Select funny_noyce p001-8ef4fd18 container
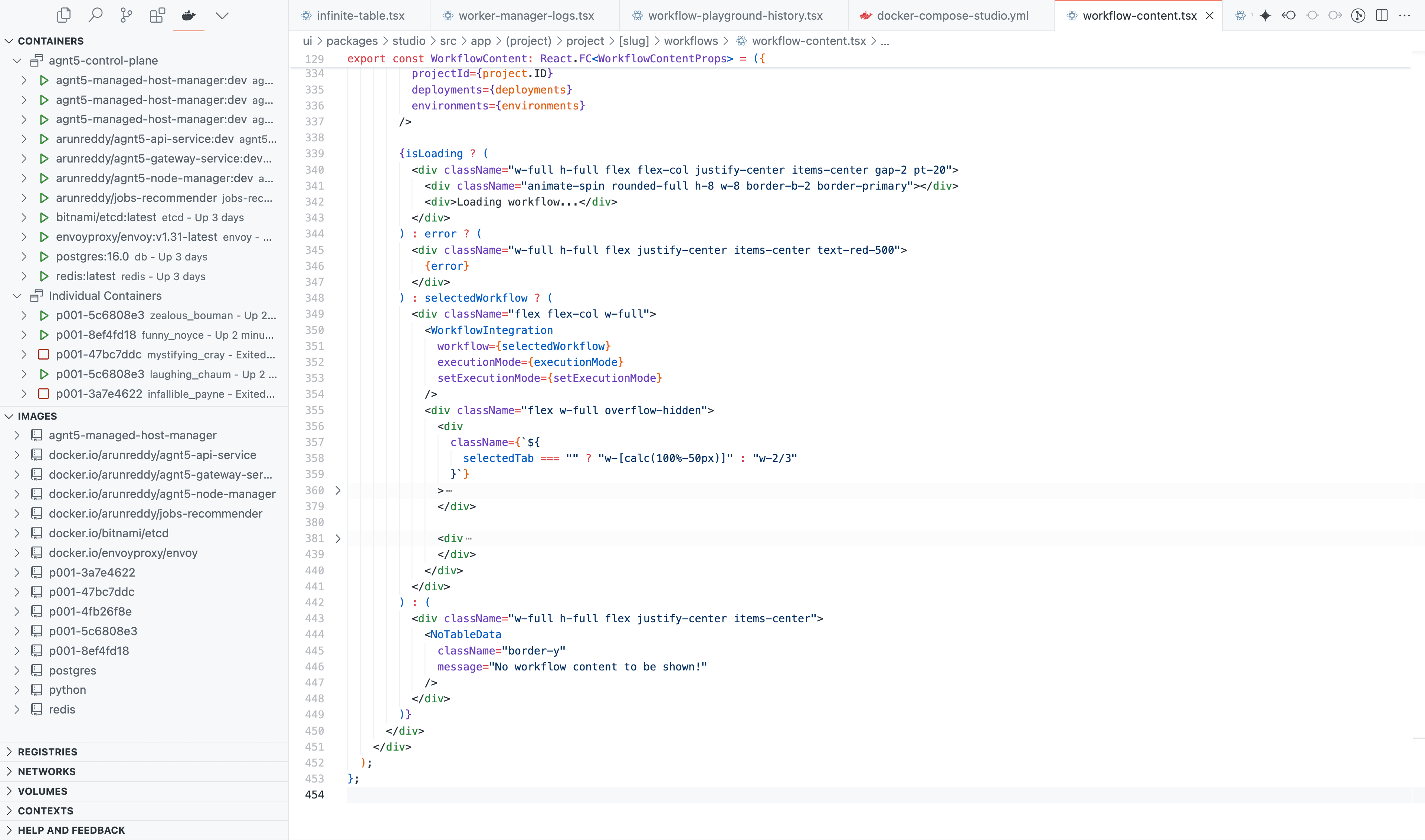This screenshot has width=1425, height=840. (144, 335)
